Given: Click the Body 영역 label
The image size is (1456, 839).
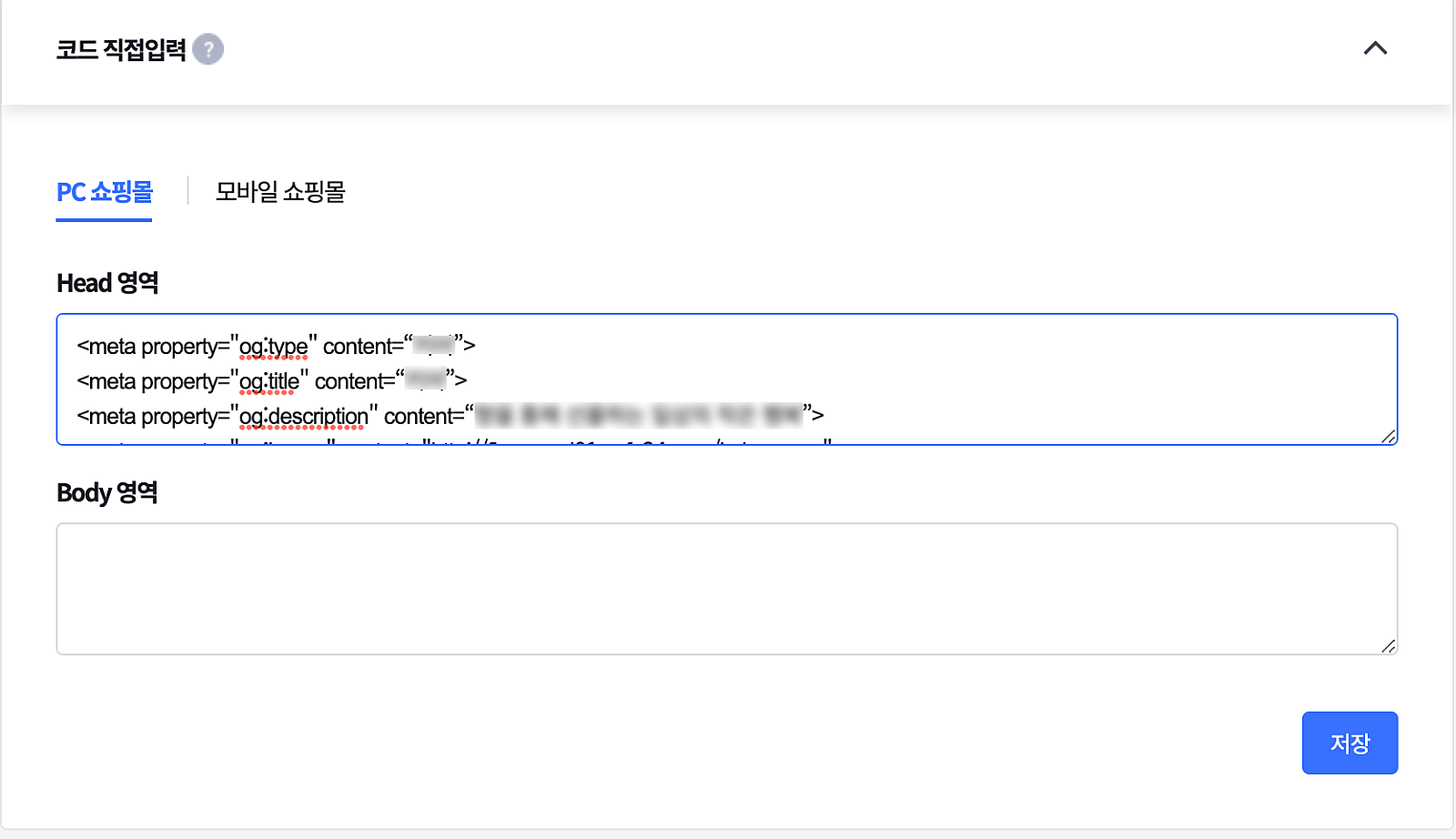Looking at the screenshot, I should point(107,492).
